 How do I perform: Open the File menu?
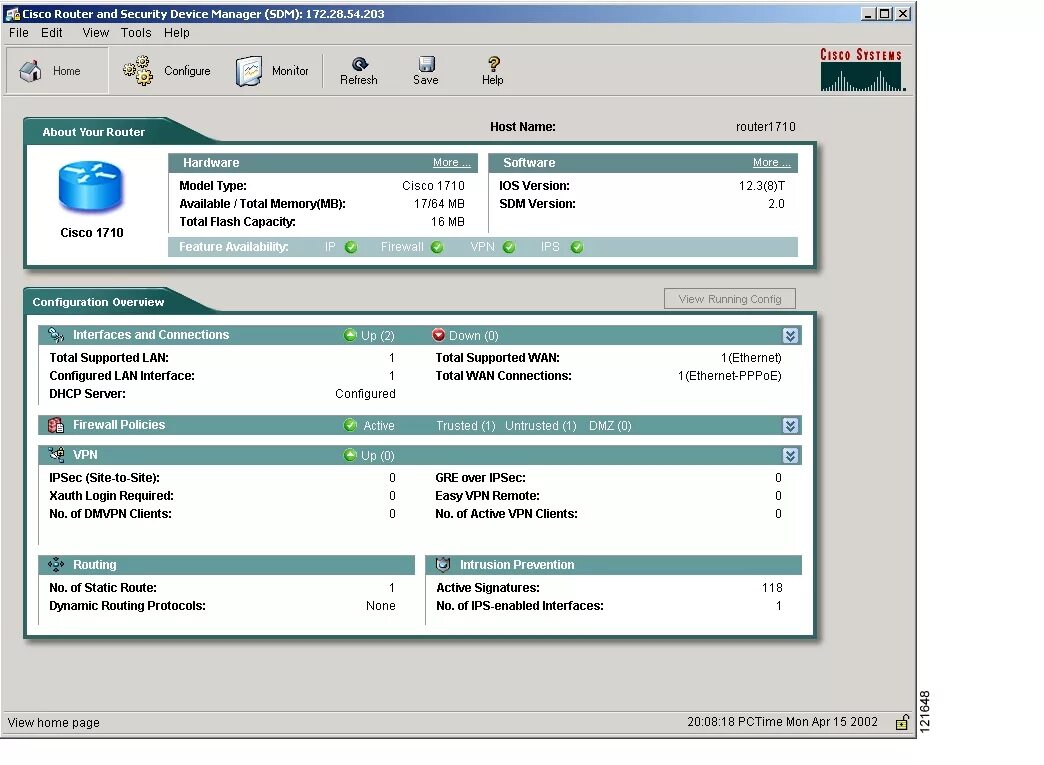[x=19, y=33]
